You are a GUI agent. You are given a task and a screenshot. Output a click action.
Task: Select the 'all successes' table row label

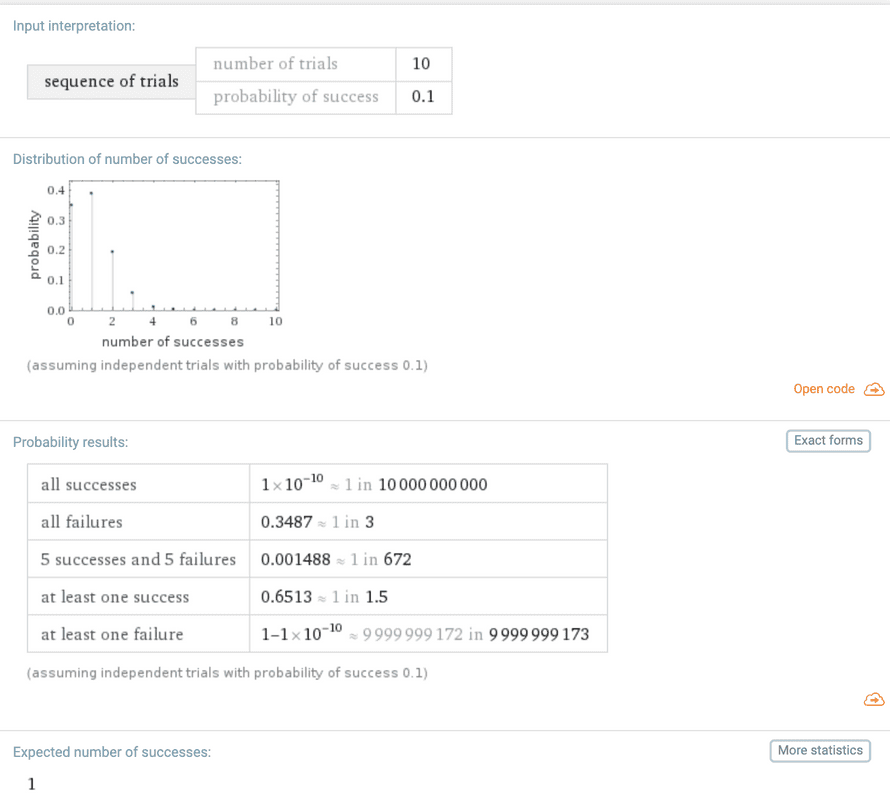[88, 485]
